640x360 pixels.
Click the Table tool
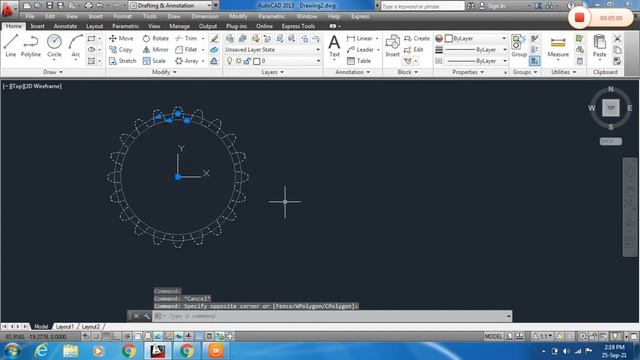(x=359, y=61)
